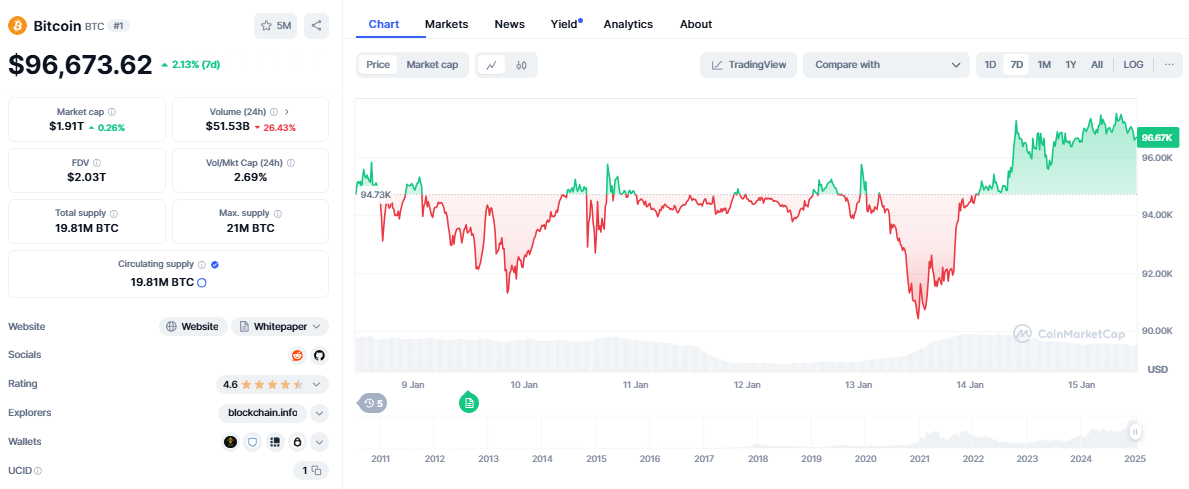
Task: Click the verified badge next to Circulating supply
Action: click(x=215, y=265)
